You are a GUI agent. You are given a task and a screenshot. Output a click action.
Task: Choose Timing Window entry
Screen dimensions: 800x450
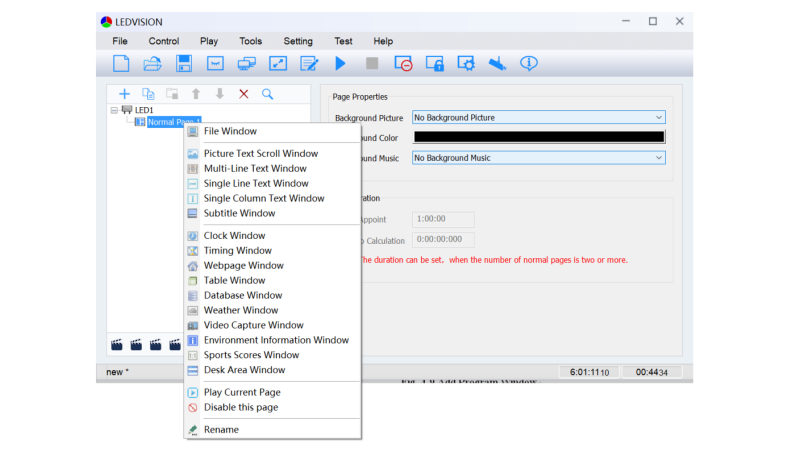tap(272, 251)
